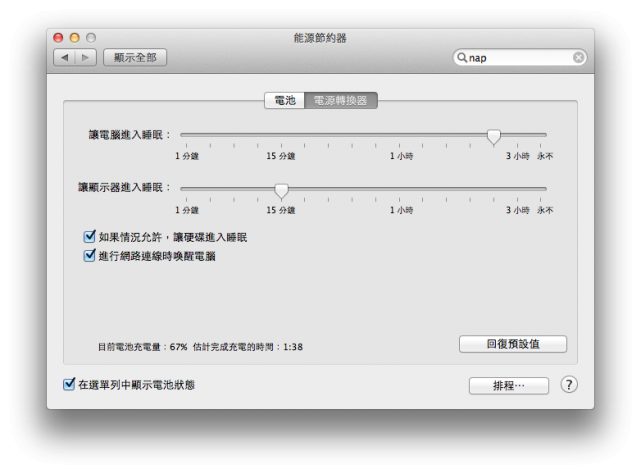640x474 pixels.
Task: Go back with the left arrow button
Action: click(x=64, y=58)
